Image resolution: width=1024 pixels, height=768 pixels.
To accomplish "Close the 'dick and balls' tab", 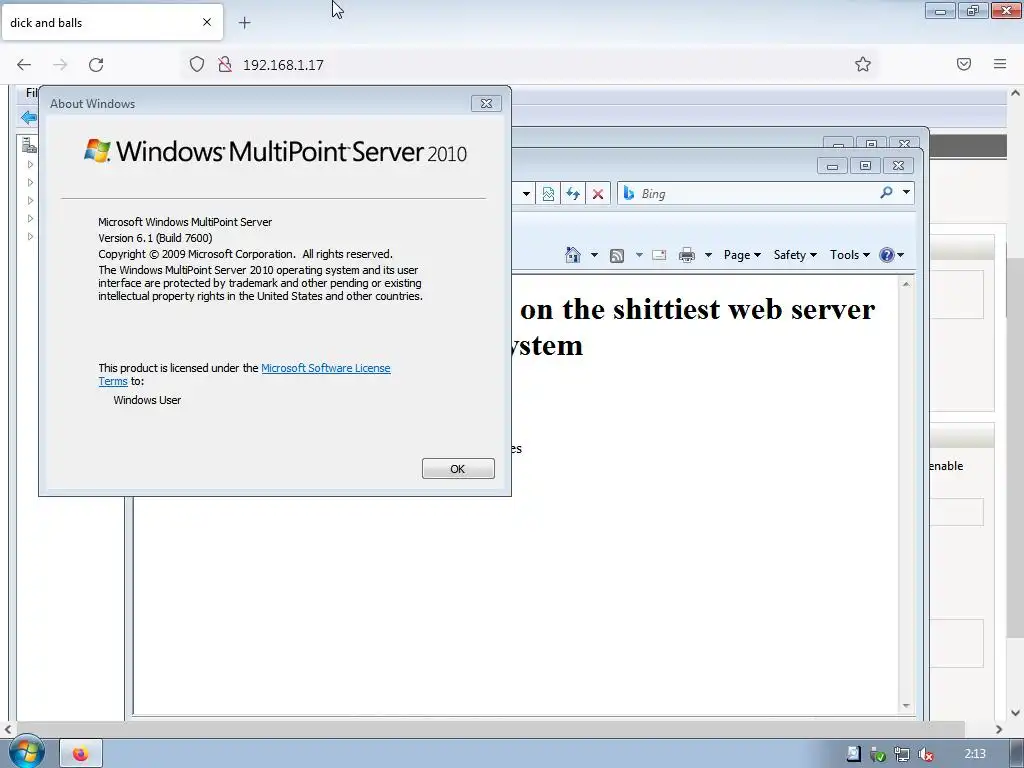I will [x=206, y=22].
